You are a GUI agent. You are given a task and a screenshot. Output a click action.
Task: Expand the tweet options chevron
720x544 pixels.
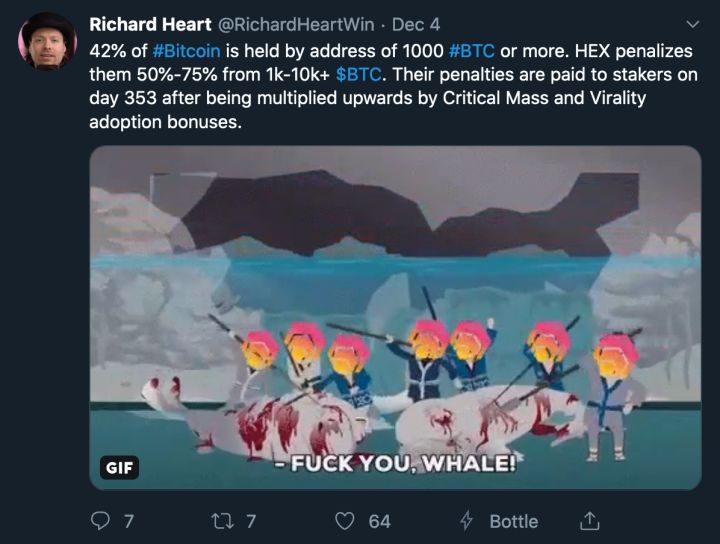tap(694, 23)
